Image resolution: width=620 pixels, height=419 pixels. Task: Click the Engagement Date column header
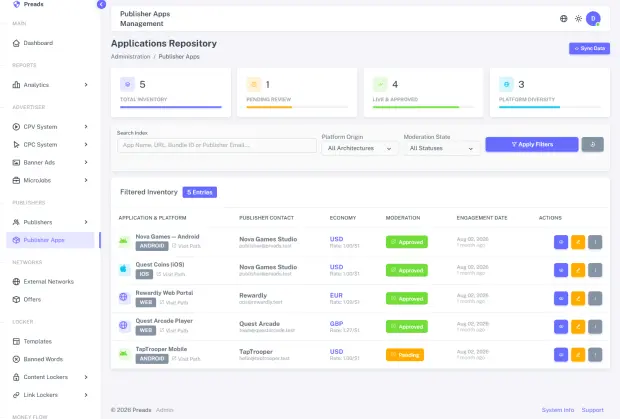[x=482, y=218]
